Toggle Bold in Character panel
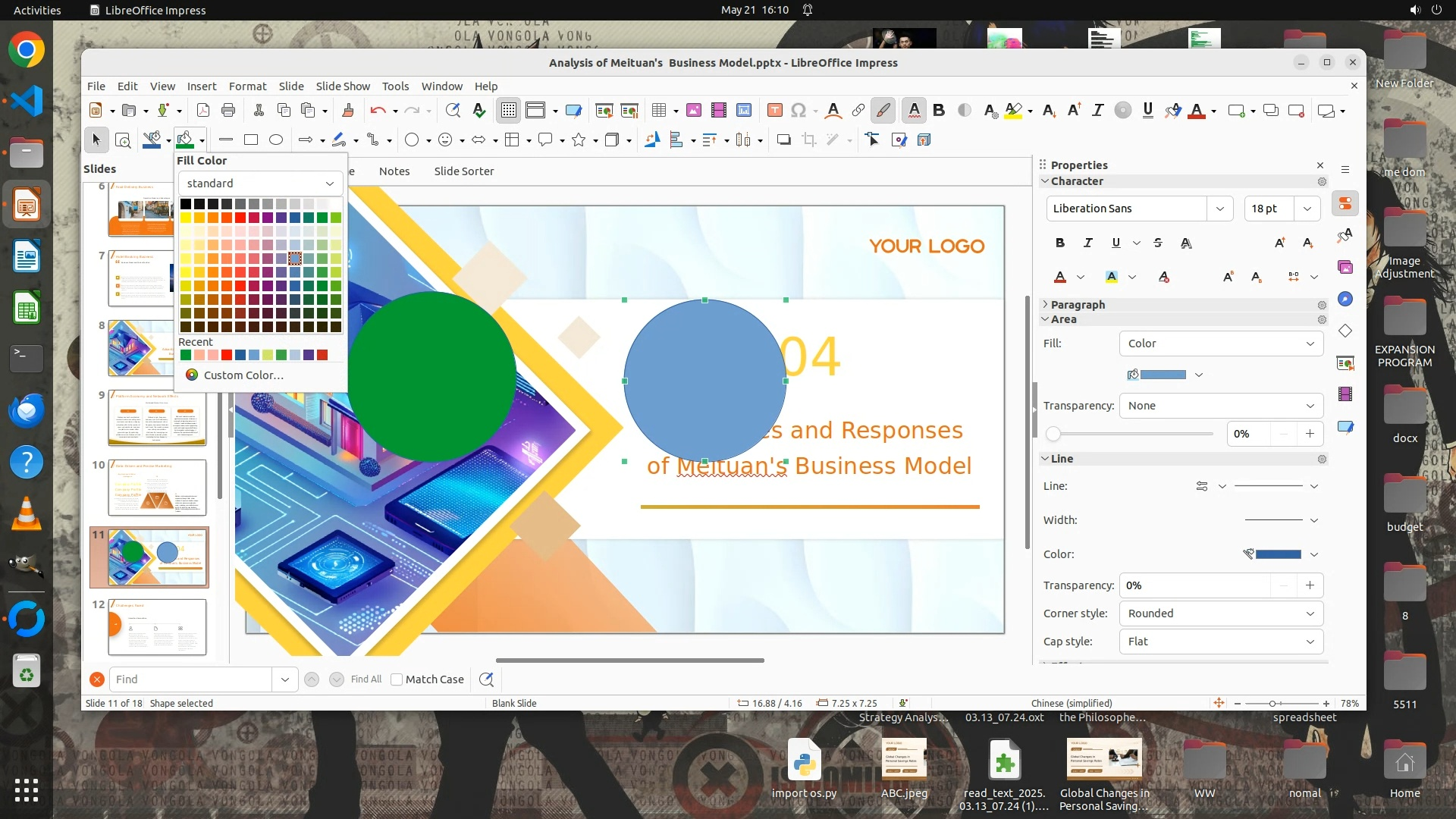The image size is (1456, 819). (1060, 243)
